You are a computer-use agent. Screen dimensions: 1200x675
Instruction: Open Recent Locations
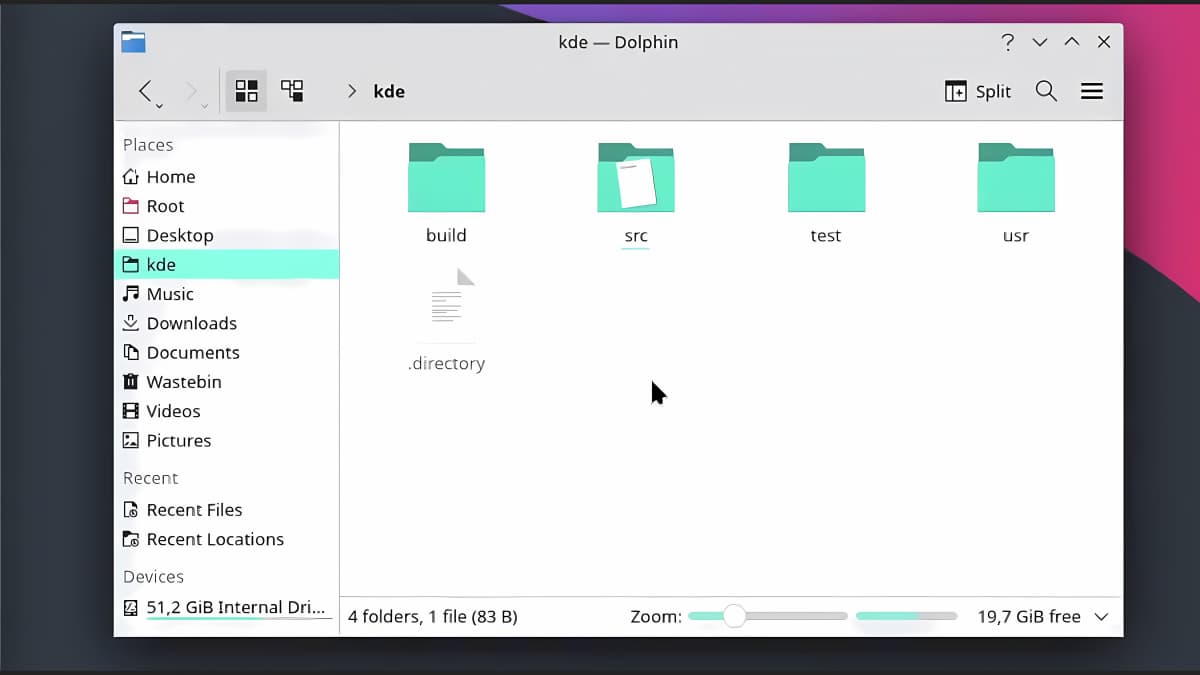227,539
